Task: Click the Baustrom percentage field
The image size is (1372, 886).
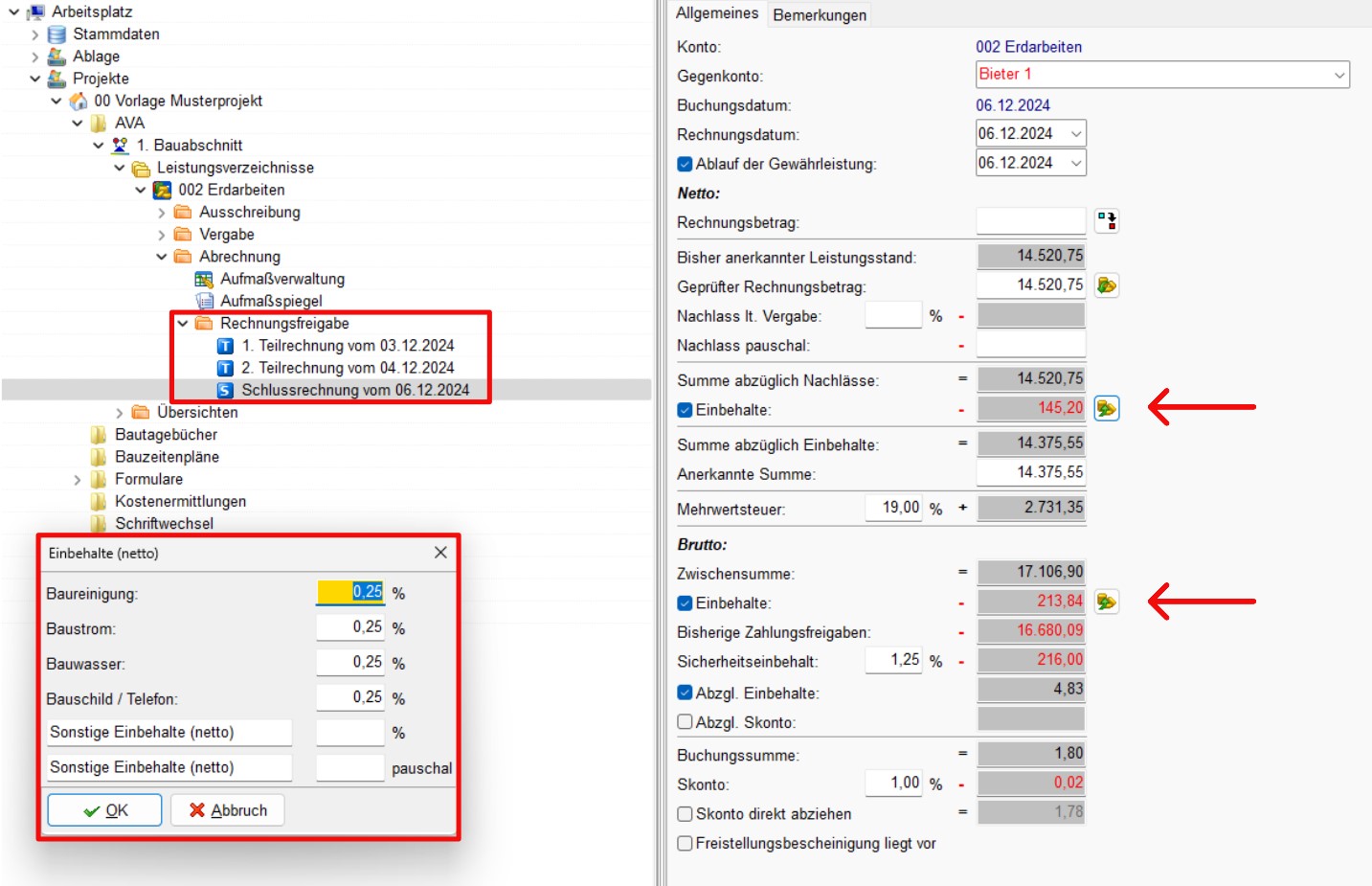Action: [350, 627]
